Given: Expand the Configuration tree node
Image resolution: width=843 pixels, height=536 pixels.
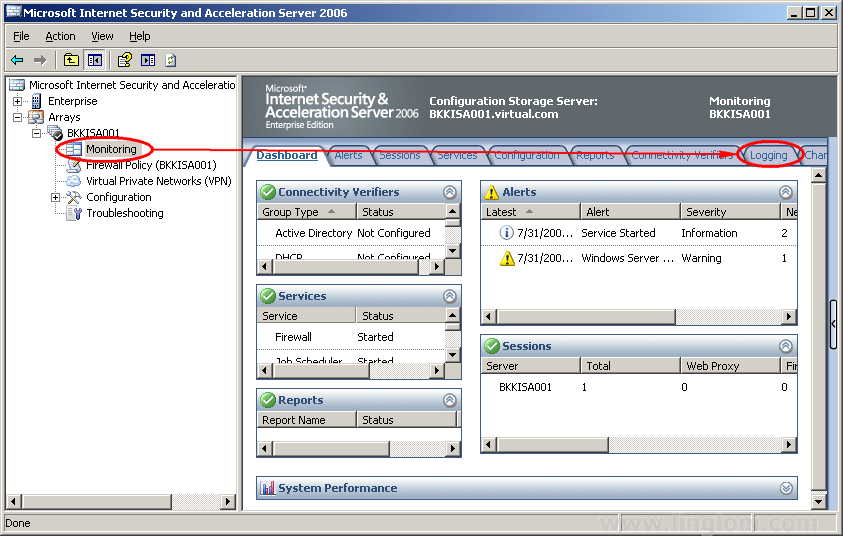Looking at the screenshot, I should (x=55, y=197).
